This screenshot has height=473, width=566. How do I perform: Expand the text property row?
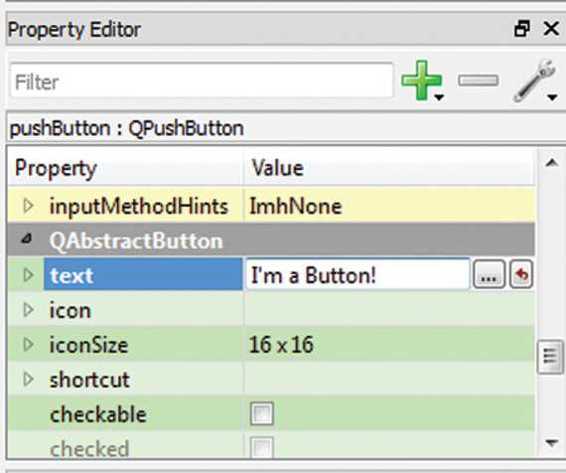click(x=28, y=275)
